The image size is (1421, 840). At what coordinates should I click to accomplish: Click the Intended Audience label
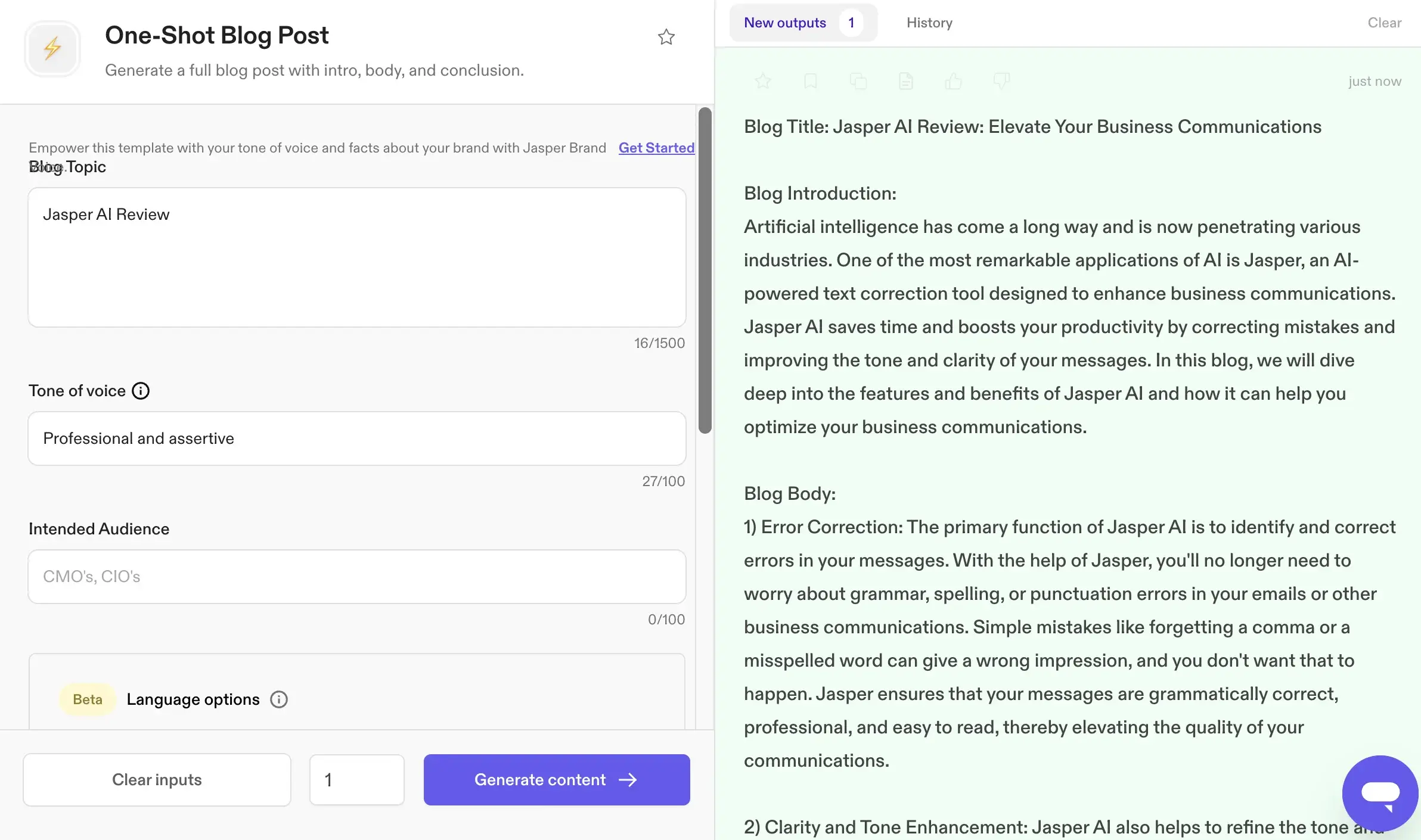click(99, 529)
